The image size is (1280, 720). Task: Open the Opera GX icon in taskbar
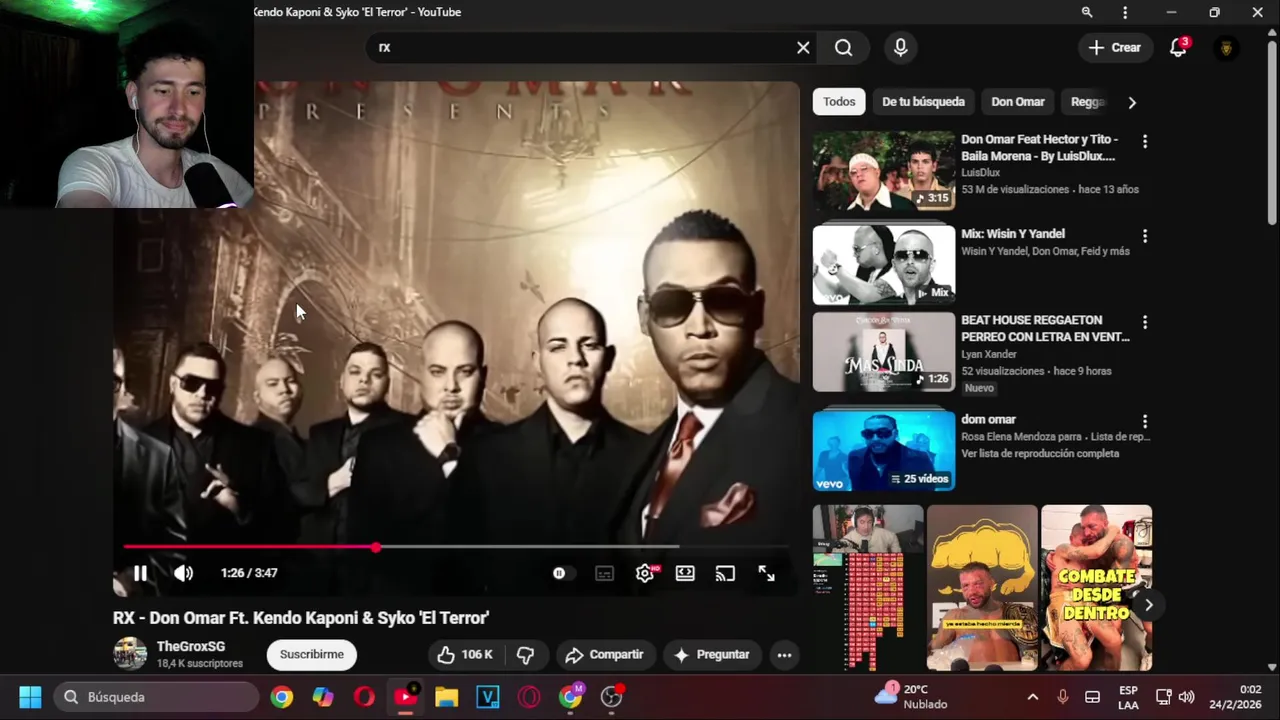529,697
